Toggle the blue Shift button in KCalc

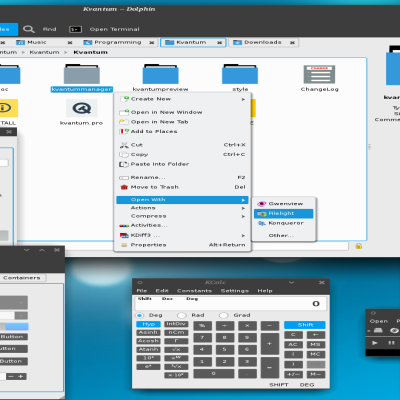305,325
